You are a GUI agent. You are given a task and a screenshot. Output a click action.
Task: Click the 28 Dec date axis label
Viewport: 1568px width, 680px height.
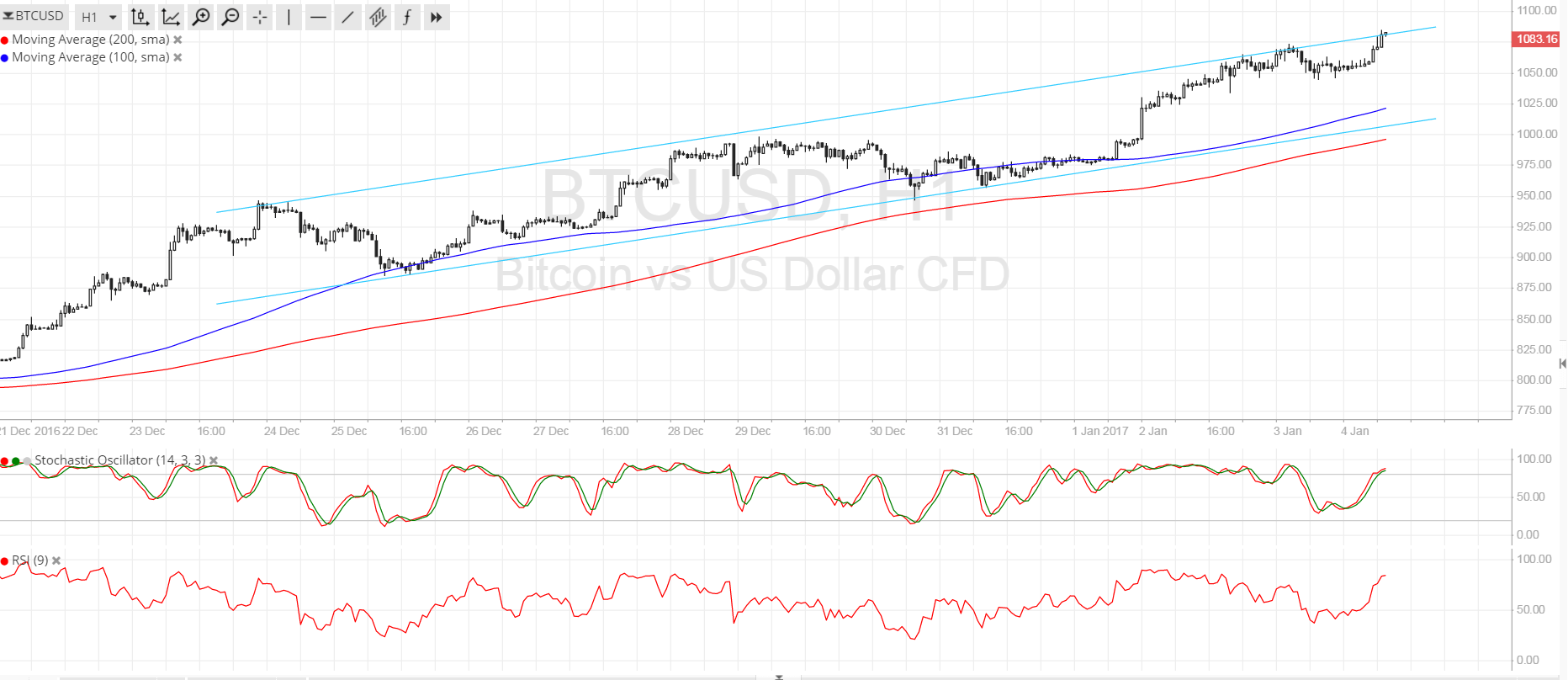coord(686,431)
